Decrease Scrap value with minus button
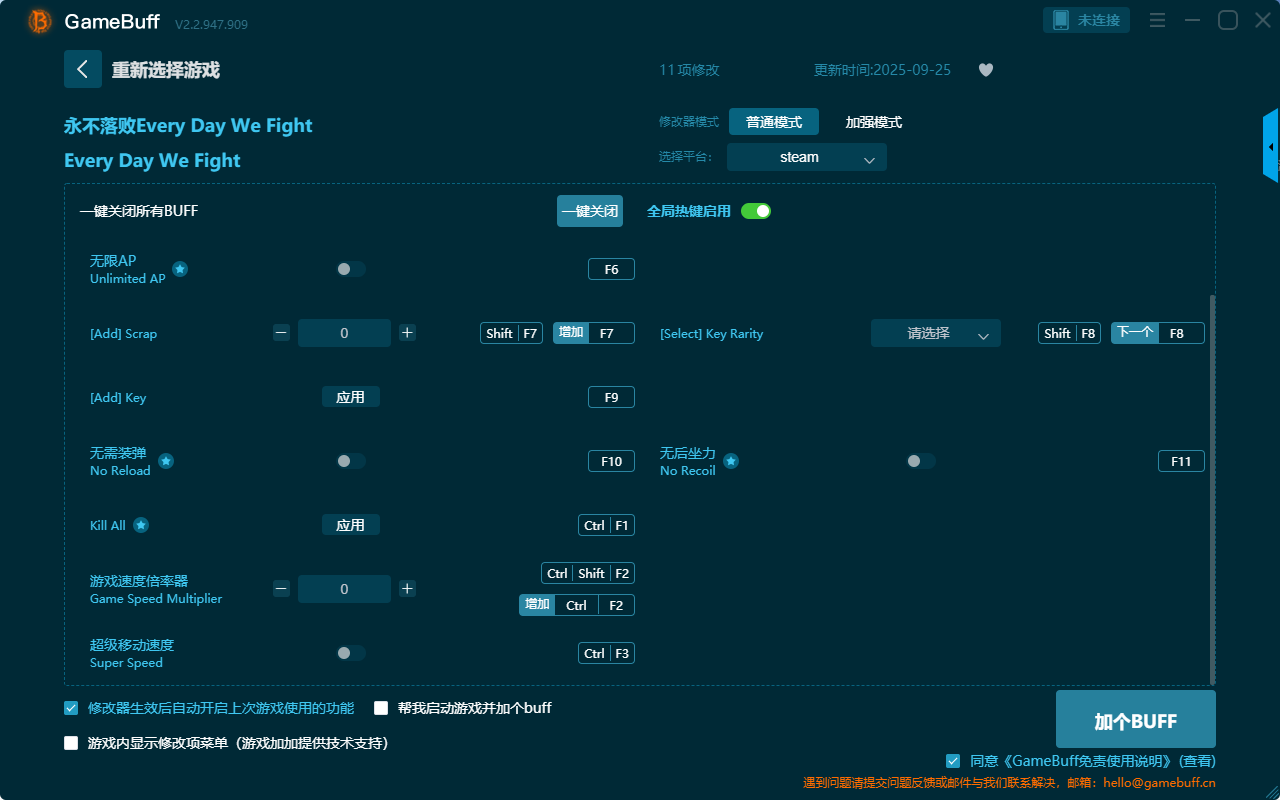This screenshot has width=1280, height=800. point(282,333)
